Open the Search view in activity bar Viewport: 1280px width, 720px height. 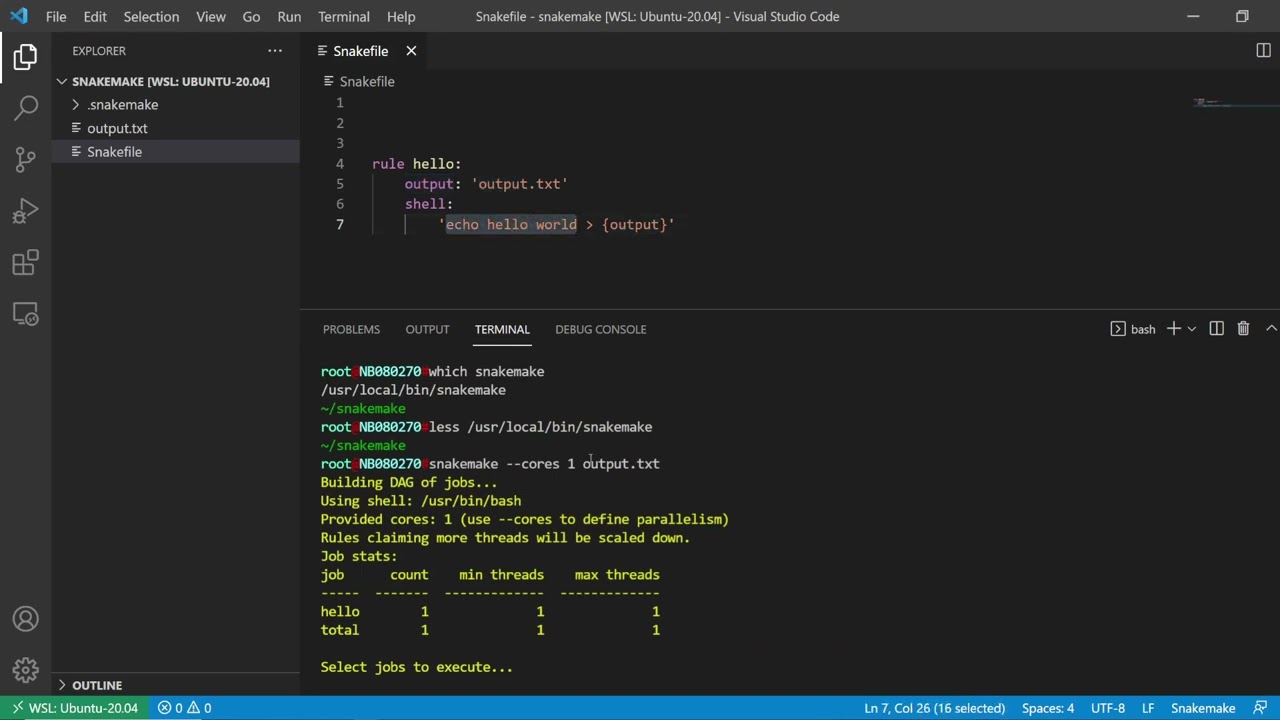pyautogui.click(x=26, y=107)
